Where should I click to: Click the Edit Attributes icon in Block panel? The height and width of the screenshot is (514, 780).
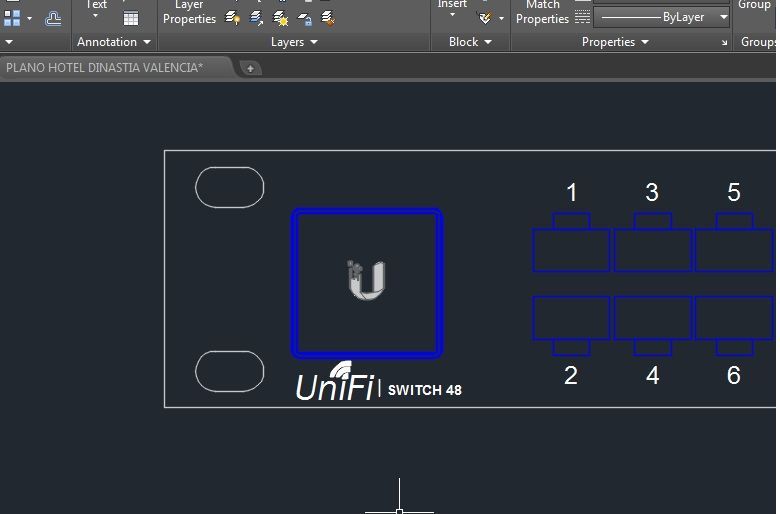click(486, 18)
